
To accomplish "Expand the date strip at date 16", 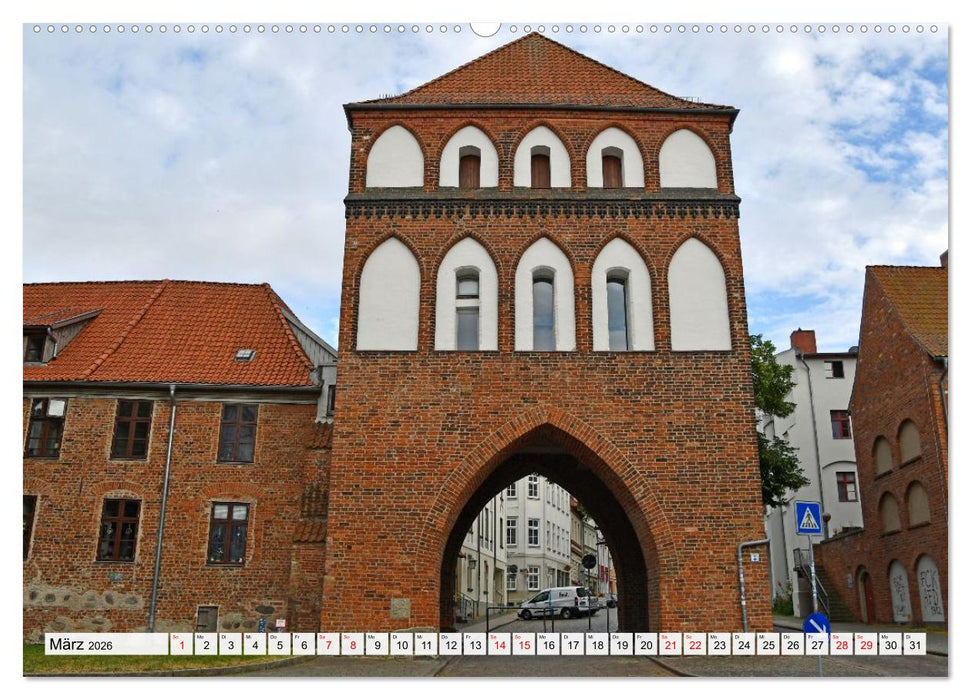I will point(547,646).
